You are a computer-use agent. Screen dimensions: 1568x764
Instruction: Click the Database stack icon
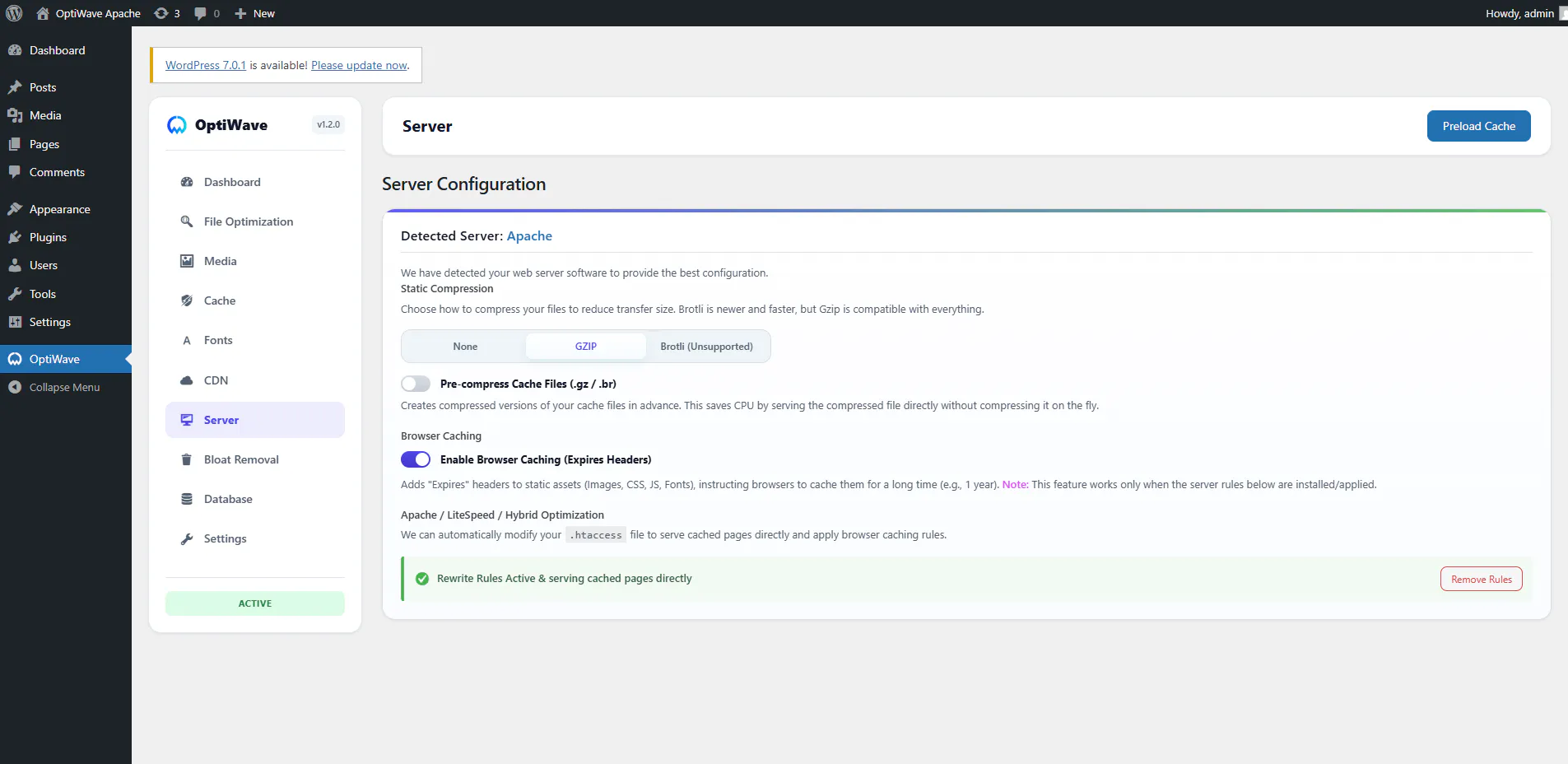coord(187,499)
